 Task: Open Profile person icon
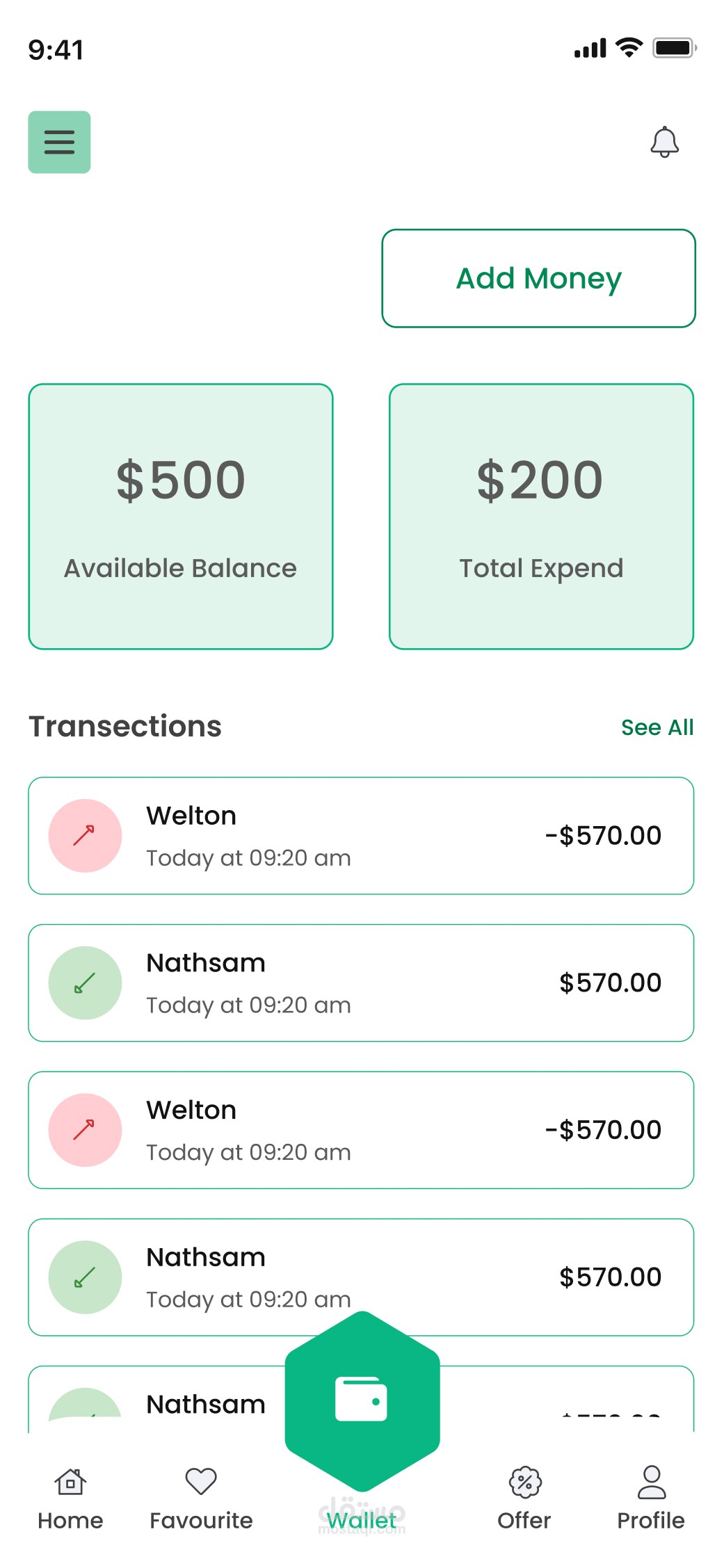pos(652,1482)
